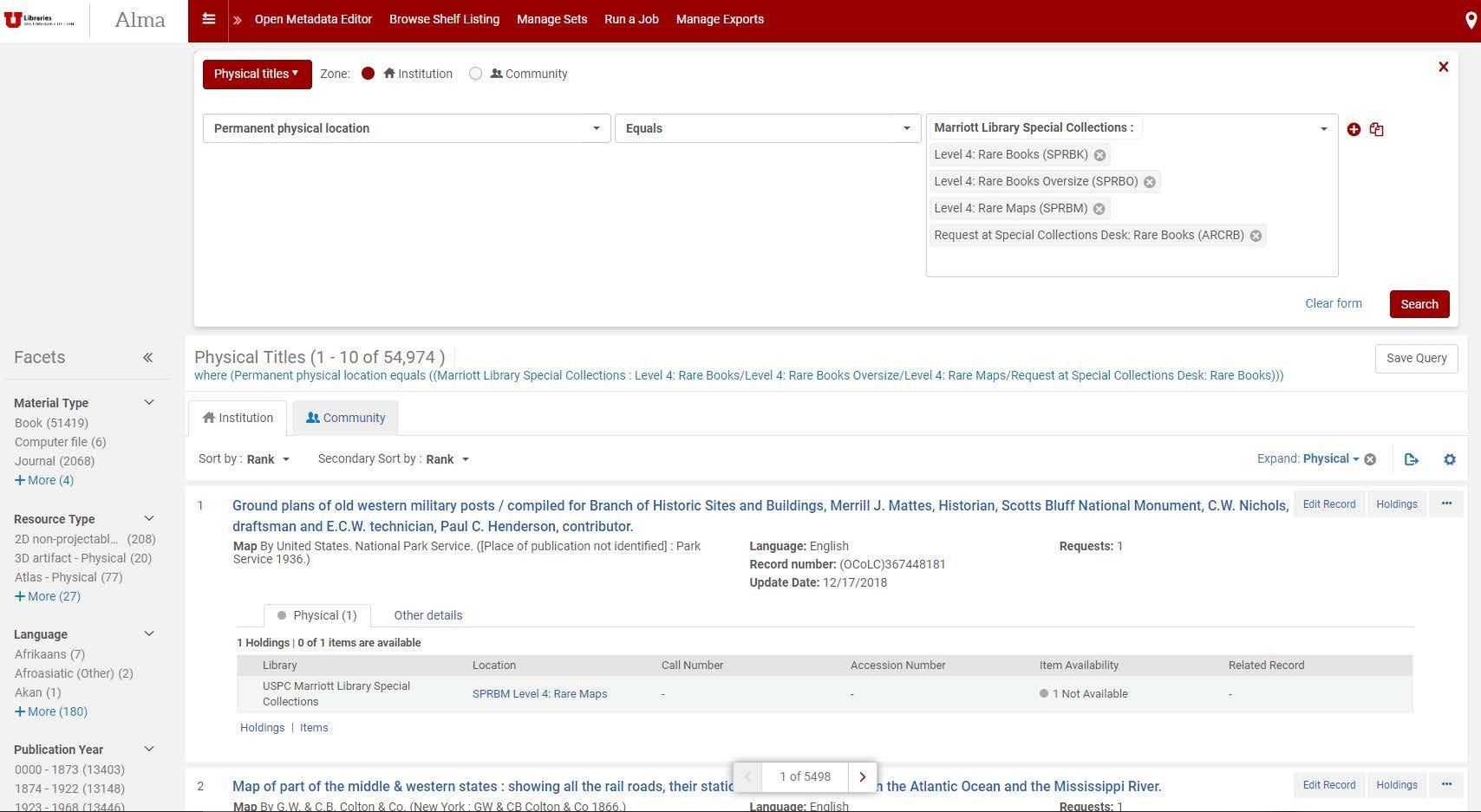This screenshot has height=812, width=1481.
Task: Click the Clear form link
Action: point(1334,303)
